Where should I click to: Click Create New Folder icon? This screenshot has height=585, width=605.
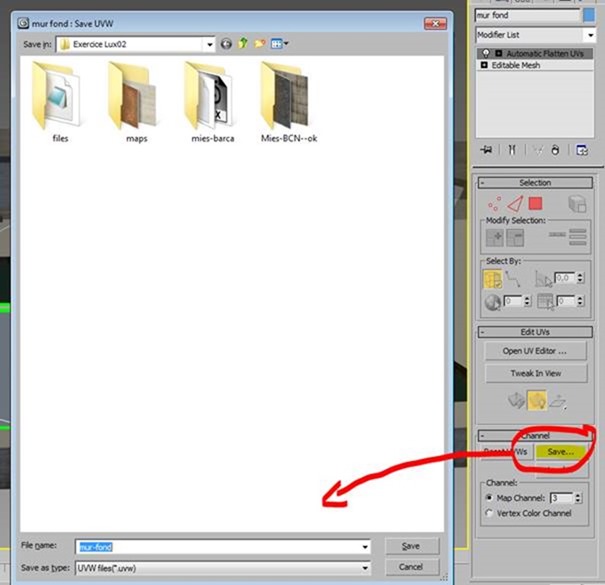pyautogui.click(x=260, y=44)
